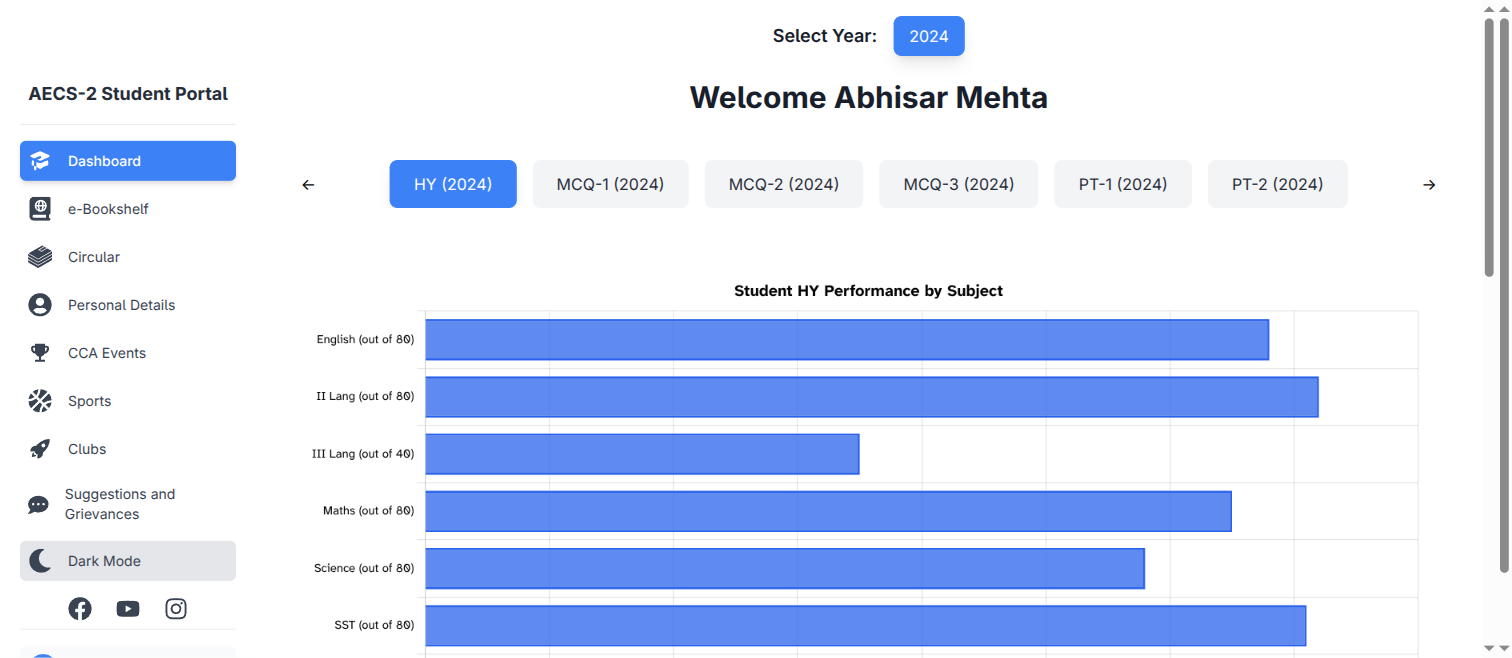Visit the Facebook page icon
Image resolution: width=1512 pixels, height=658 pixels.
(x=80, y=609)
